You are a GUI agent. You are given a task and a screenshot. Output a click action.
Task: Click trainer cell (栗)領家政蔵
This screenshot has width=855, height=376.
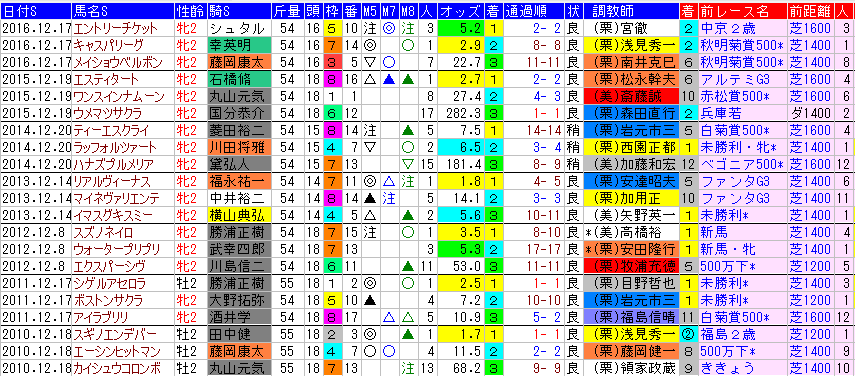[x=630, y=368]
